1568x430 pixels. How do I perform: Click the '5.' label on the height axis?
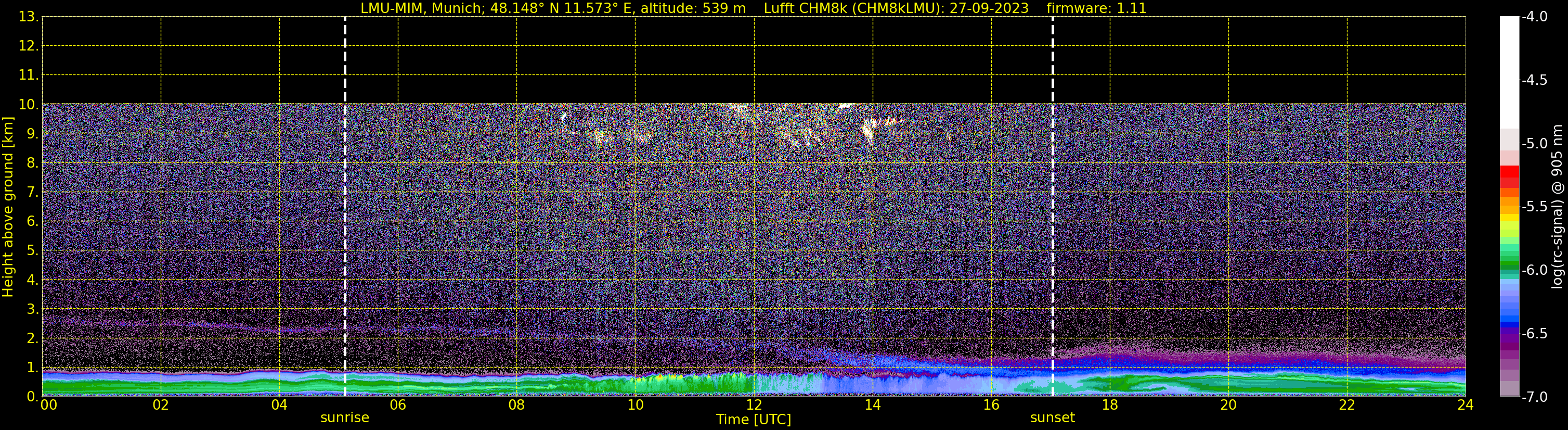32,250
